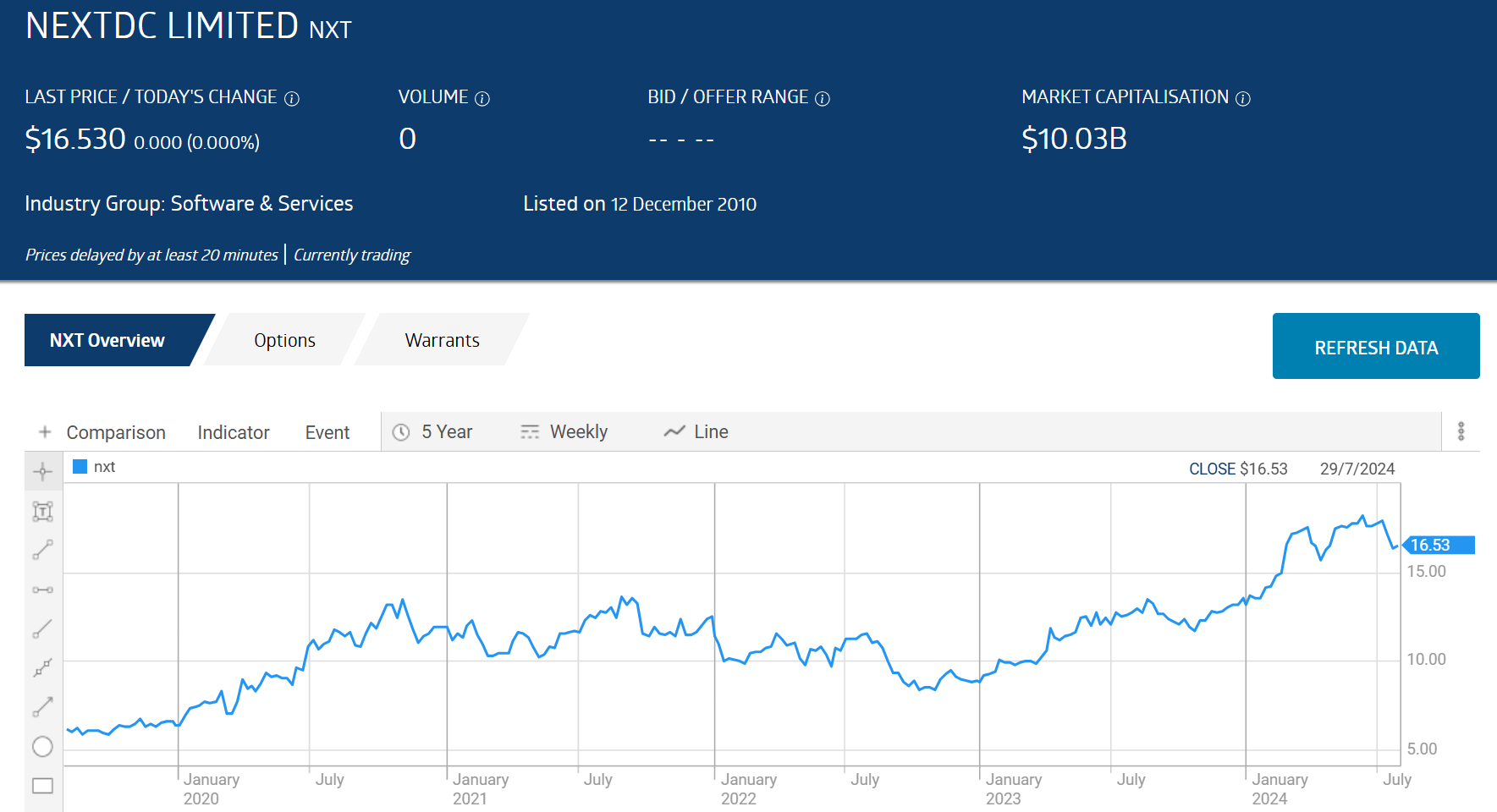The width and height of the screenshot is (1497, 812).
Task: Select the horizontal line tool
Action: [43, 590]
